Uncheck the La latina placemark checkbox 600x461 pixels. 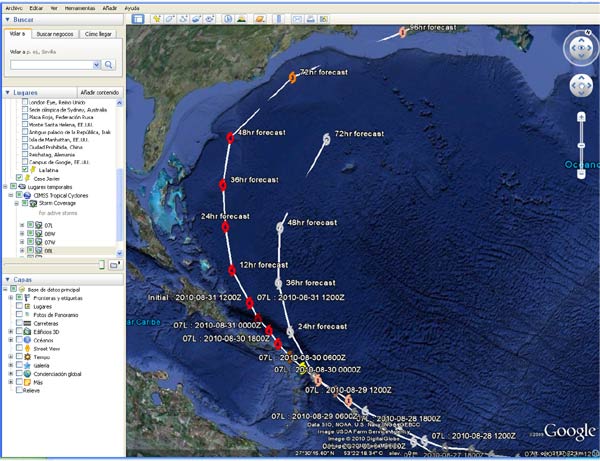[x=25, y=169]
